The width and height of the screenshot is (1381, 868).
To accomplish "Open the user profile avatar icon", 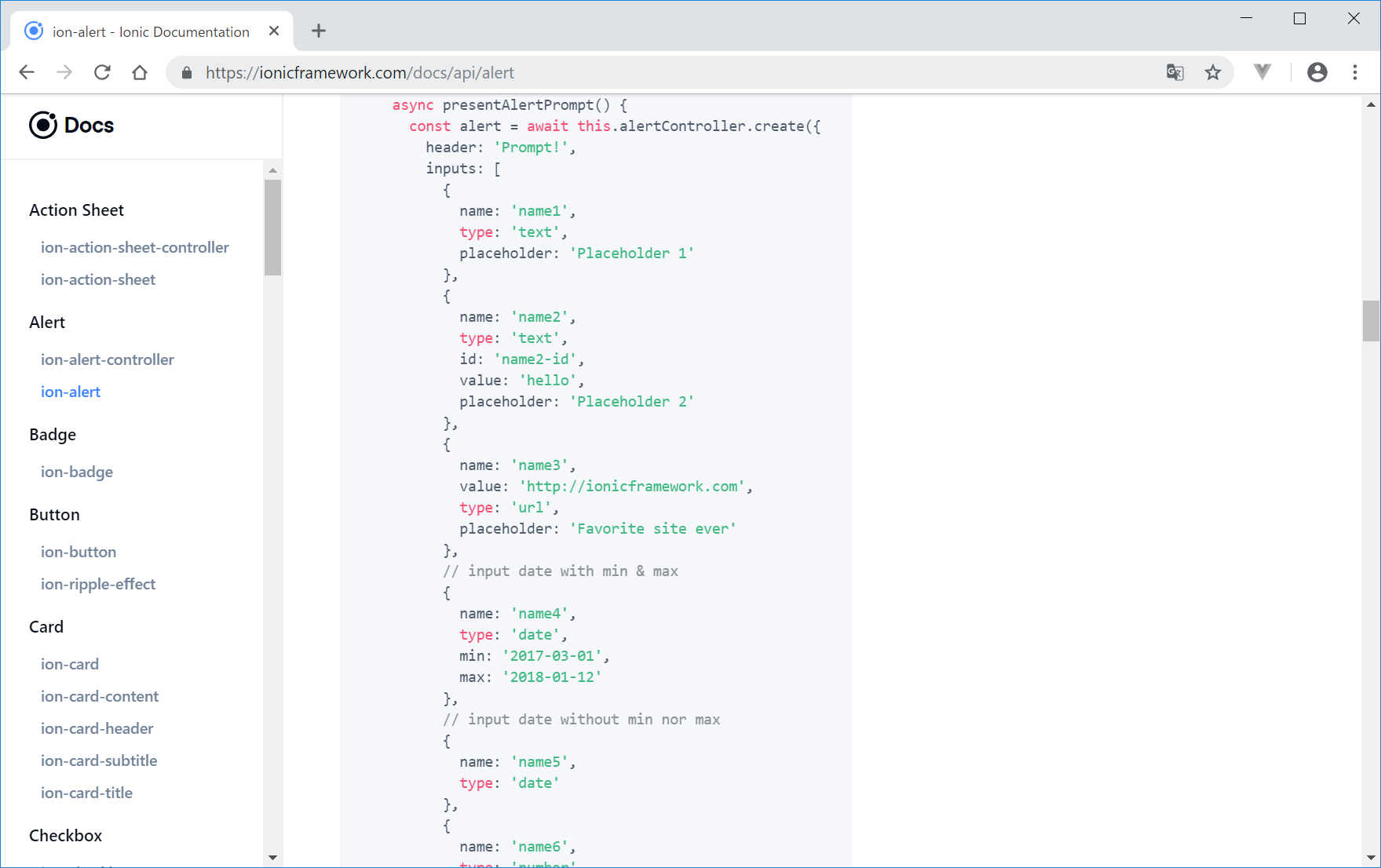I will coord(1317,72).
